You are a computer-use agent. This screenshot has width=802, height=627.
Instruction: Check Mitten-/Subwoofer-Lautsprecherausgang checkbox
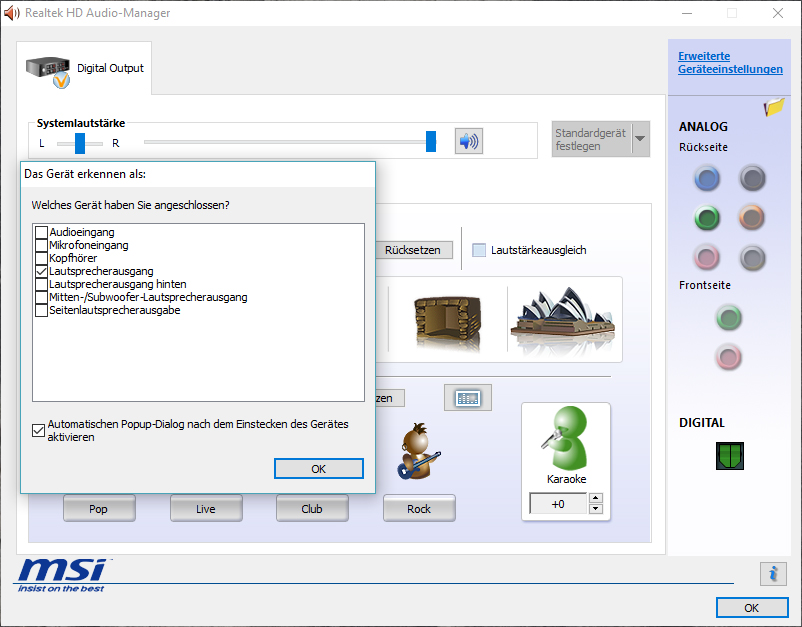41,297
